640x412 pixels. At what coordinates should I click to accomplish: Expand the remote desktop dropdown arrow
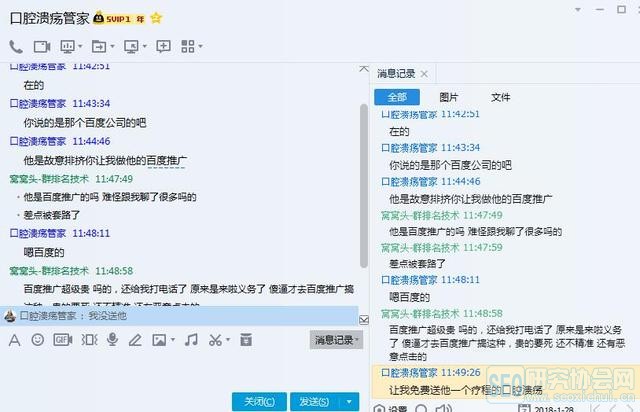pos(144,46)
